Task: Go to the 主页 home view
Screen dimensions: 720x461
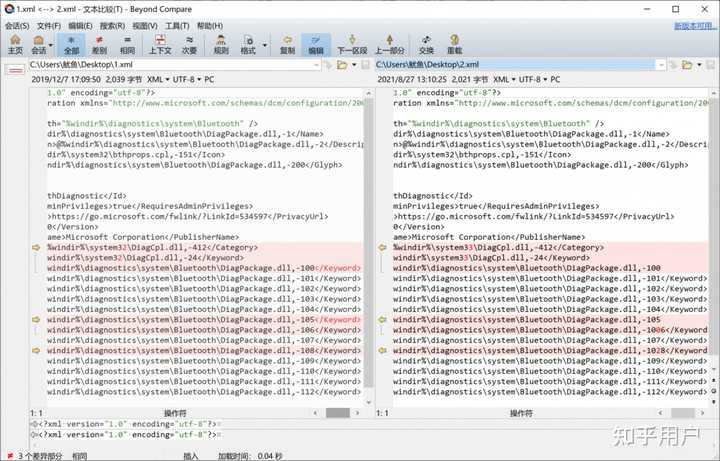Action: pos(15,45)
